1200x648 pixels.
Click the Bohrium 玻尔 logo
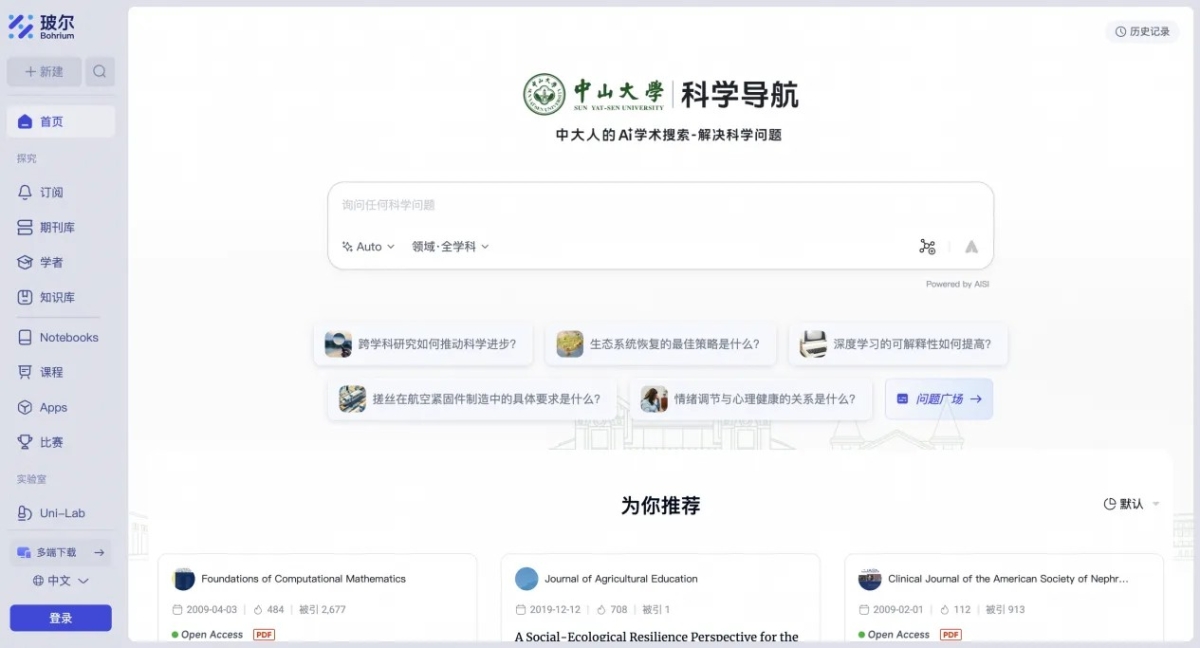point(41,26)
